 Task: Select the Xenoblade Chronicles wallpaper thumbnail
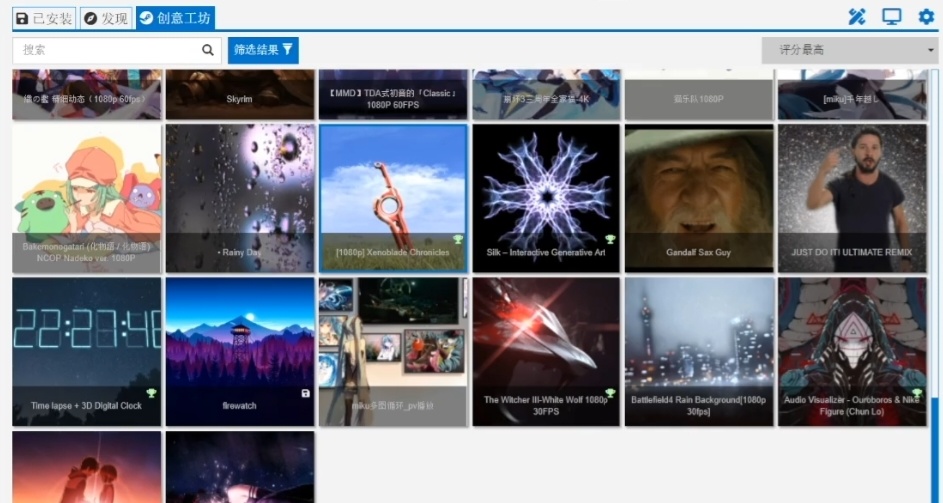tap(393, 199)
